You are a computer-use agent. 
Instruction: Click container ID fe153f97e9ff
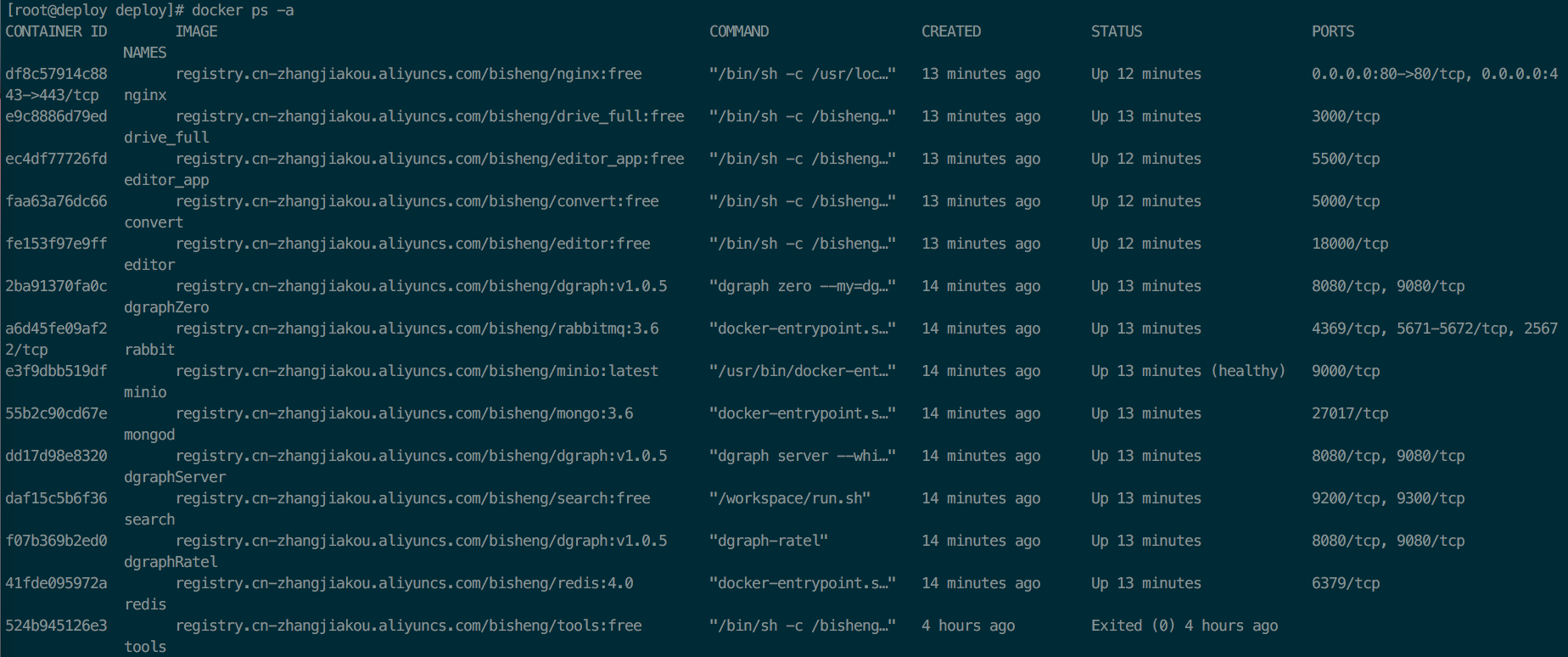click(x=56, y=244)
